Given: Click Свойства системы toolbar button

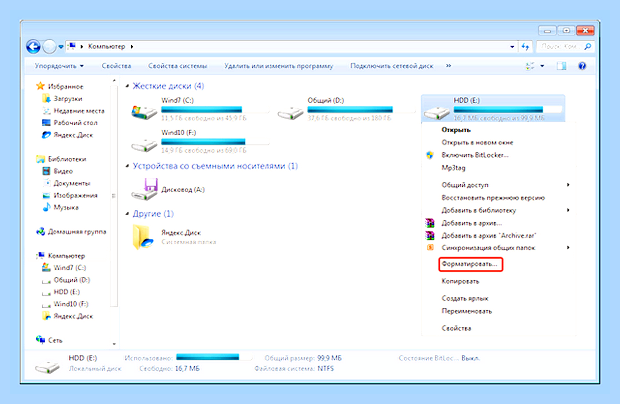Looking at the screenshot, I should coord(178,66).
